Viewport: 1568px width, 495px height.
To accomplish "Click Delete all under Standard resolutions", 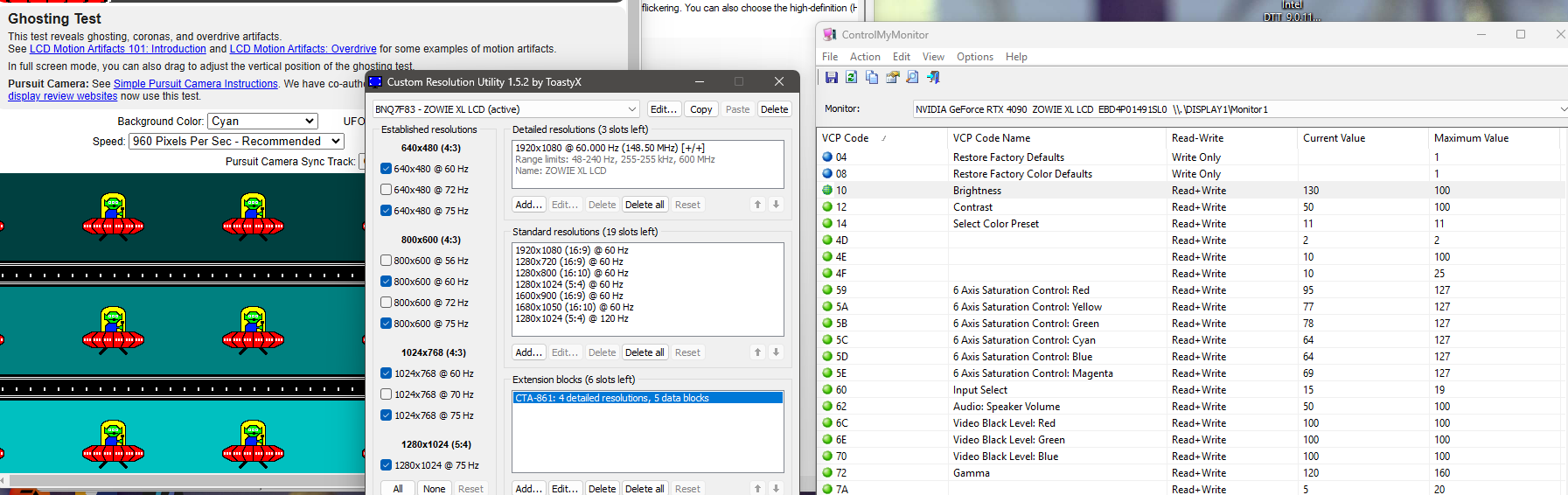I will tap(645, 352).
